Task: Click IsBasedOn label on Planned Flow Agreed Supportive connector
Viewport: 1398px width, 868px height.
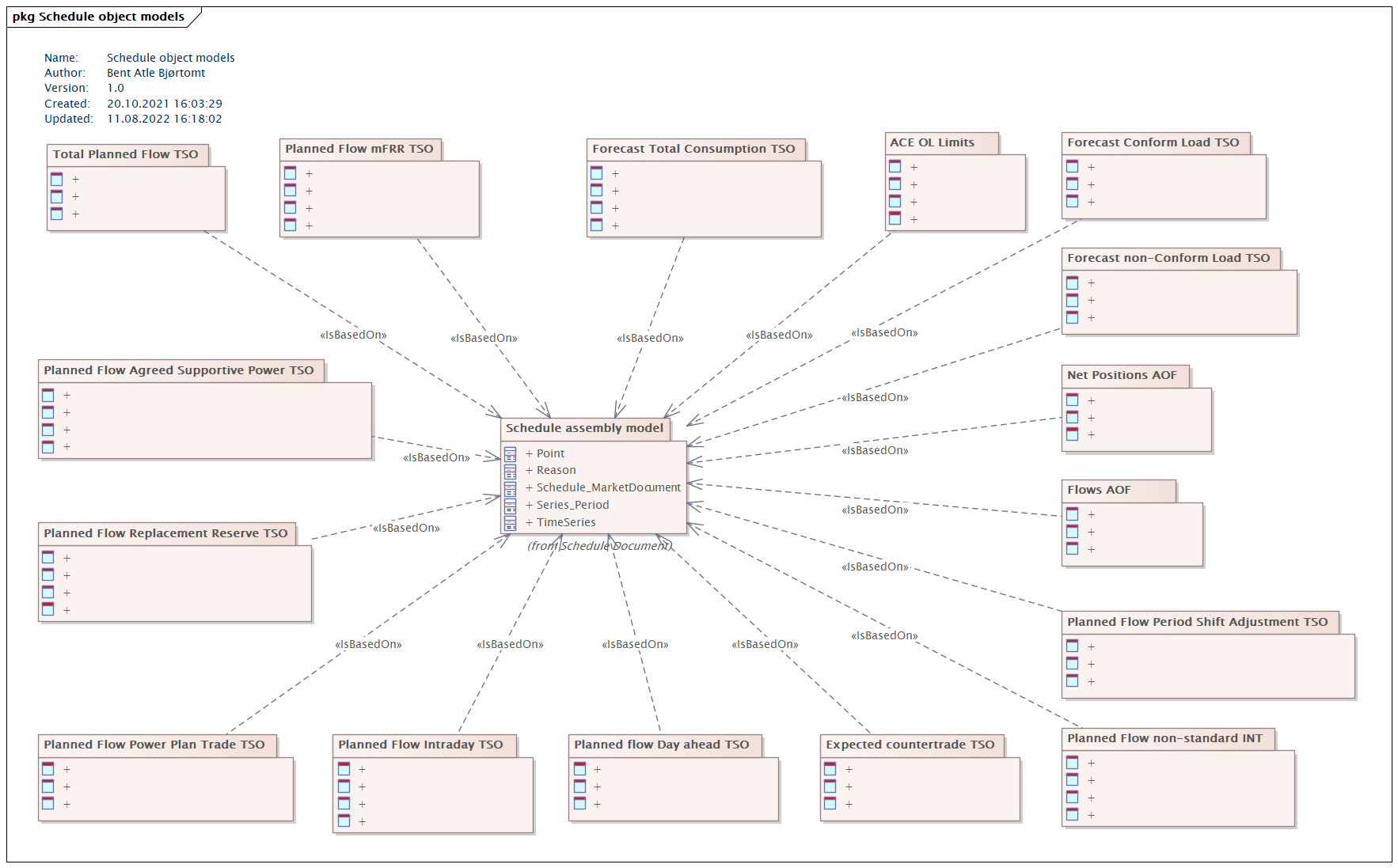Action: [436, 457]
